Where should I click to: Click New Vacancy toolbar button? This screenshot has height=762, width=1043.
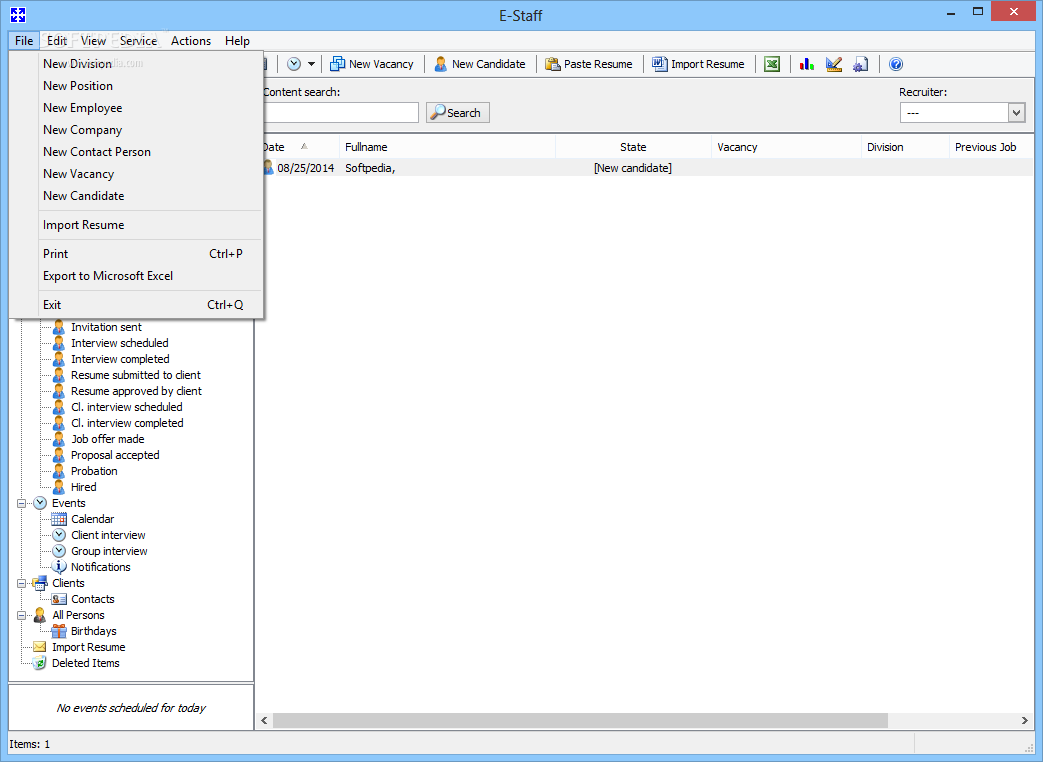372,64
